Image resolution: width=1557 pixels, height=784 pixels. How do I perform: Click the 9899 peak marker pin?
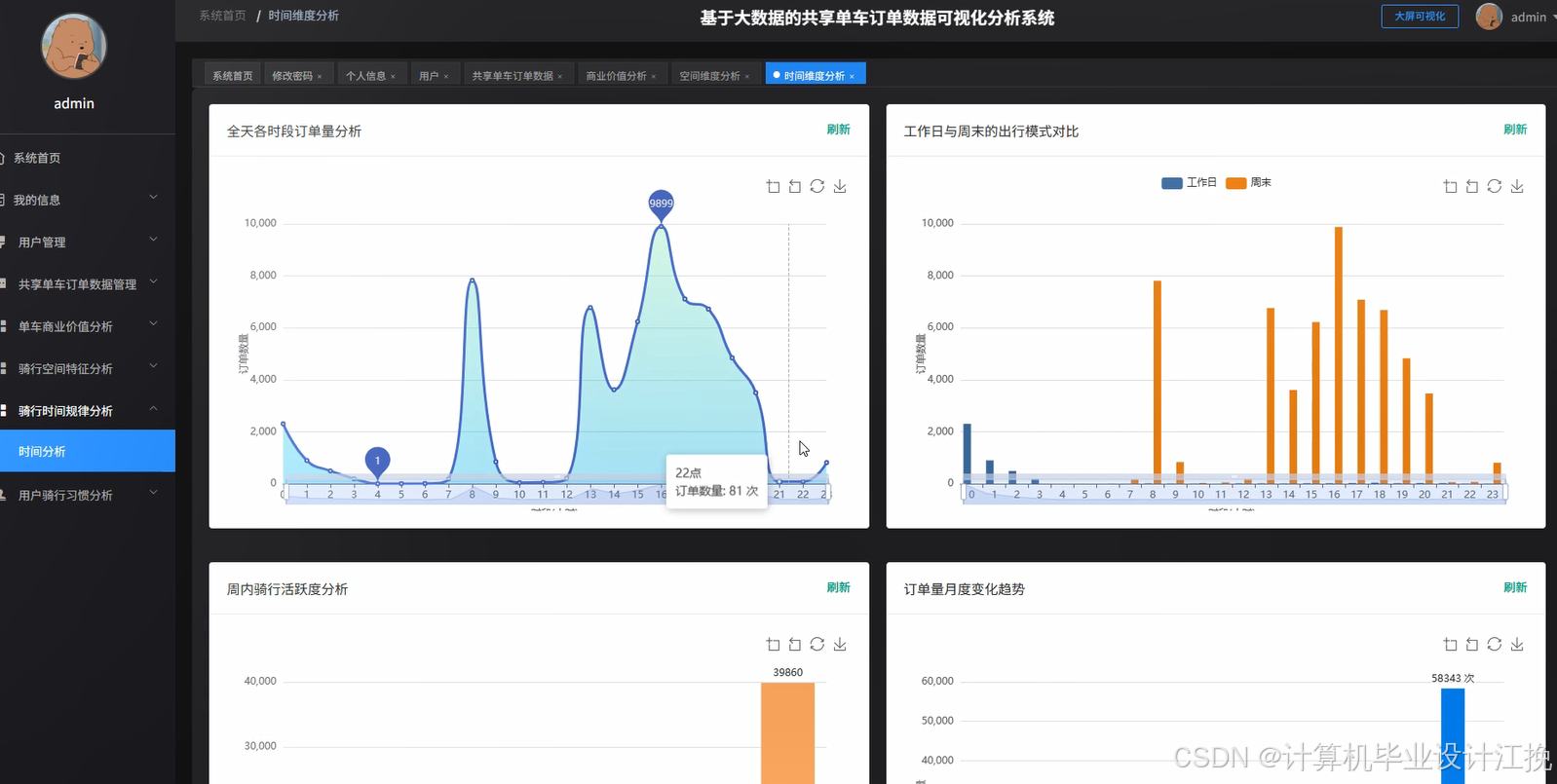tap(661, 205)
